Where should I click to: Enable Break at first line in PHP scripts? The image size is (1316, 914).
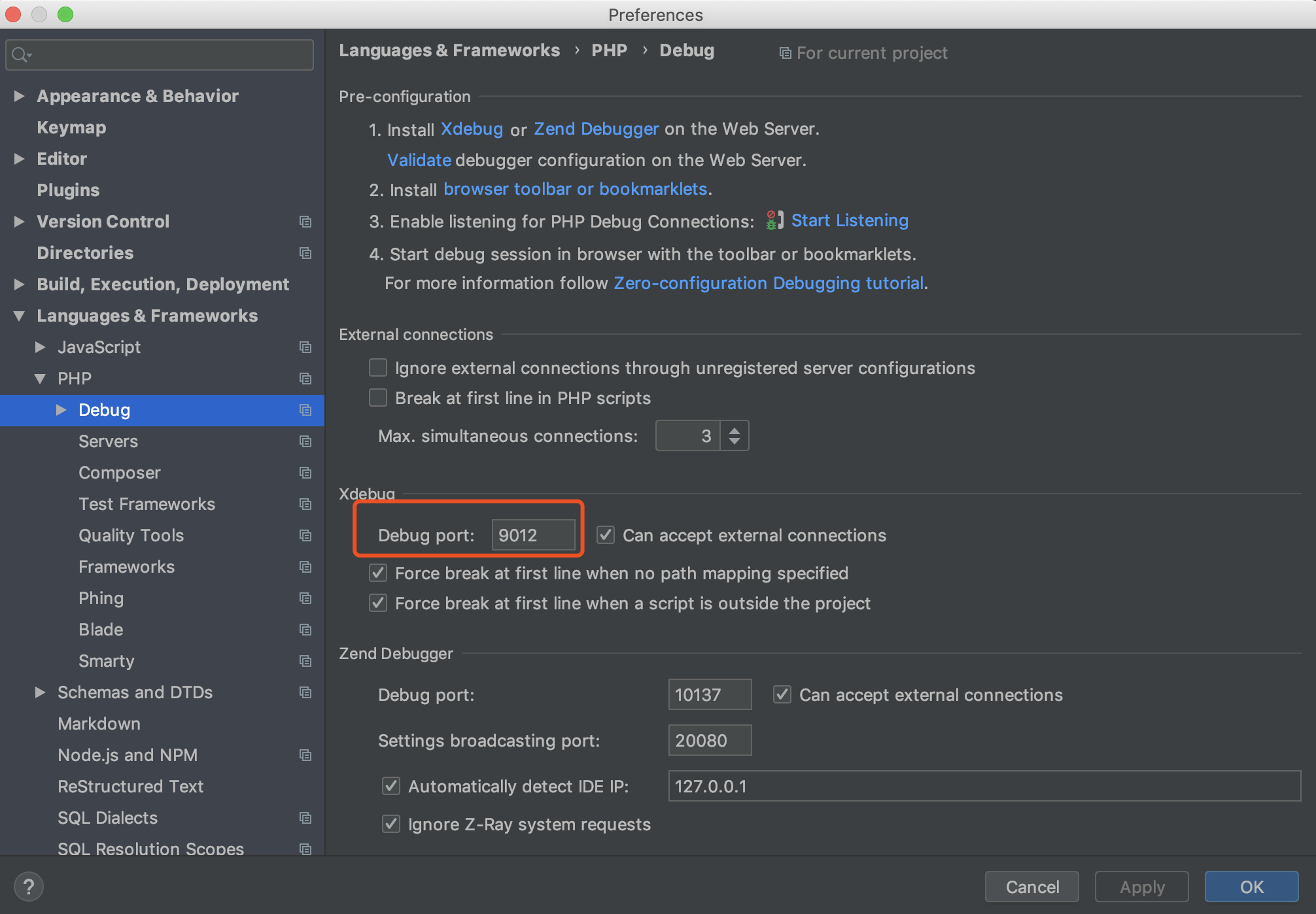point(378,398)
